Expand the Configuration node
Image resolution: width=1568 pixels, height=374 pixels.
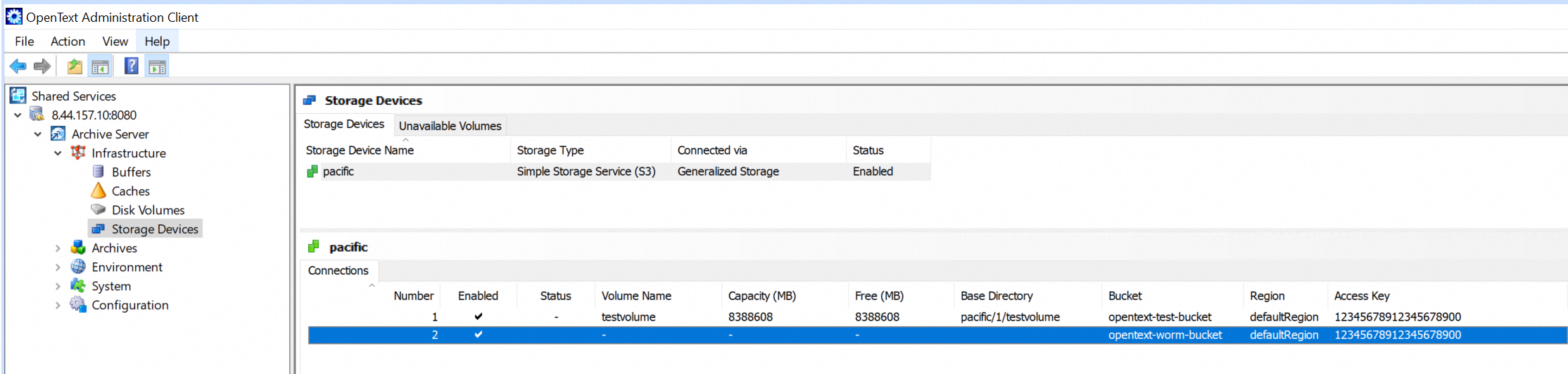[58, 305]
